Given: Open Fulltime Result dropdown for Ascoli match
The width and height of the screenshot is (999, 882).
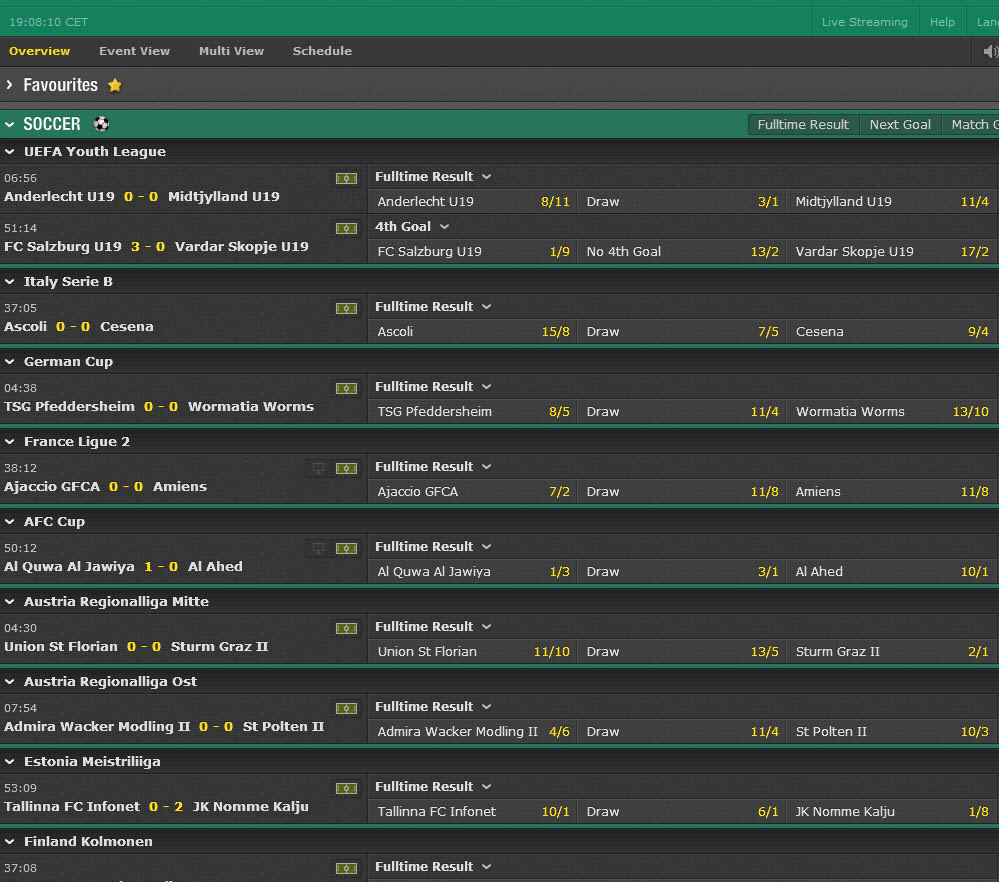Looking at the screenshot, I should coord(433,307).
